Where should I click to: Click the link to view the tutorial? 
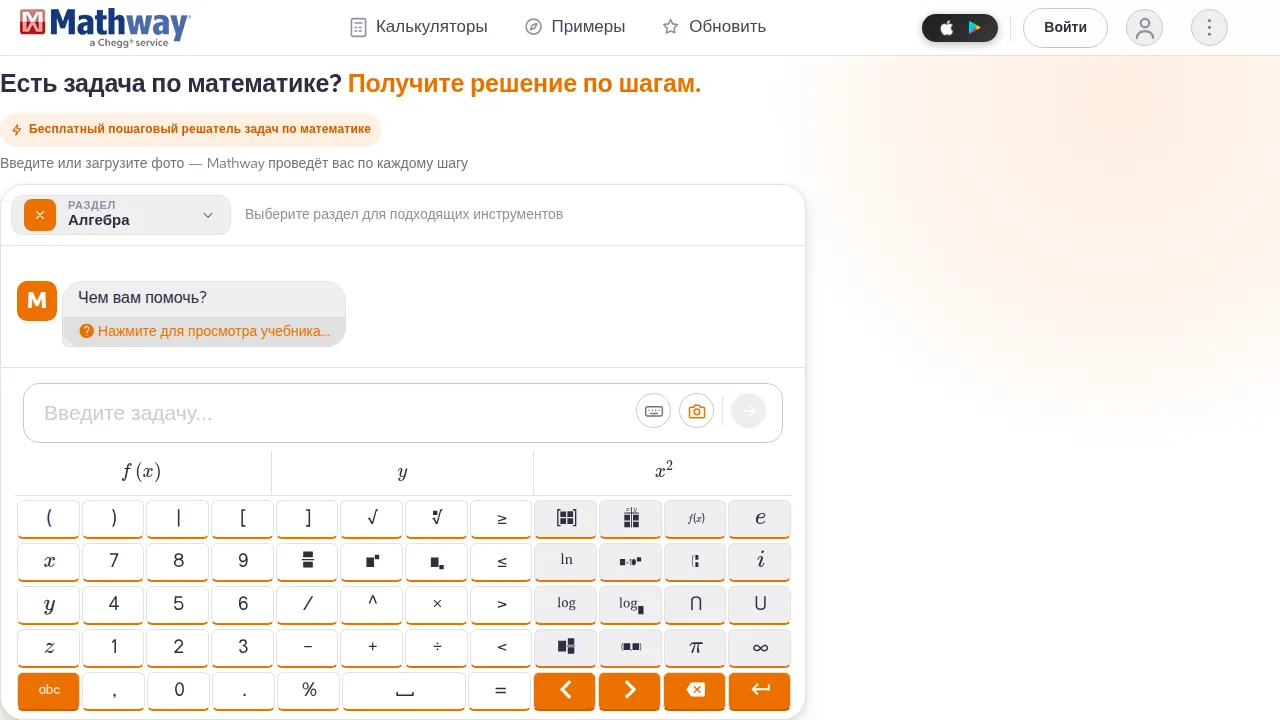(x=205, y=331)
